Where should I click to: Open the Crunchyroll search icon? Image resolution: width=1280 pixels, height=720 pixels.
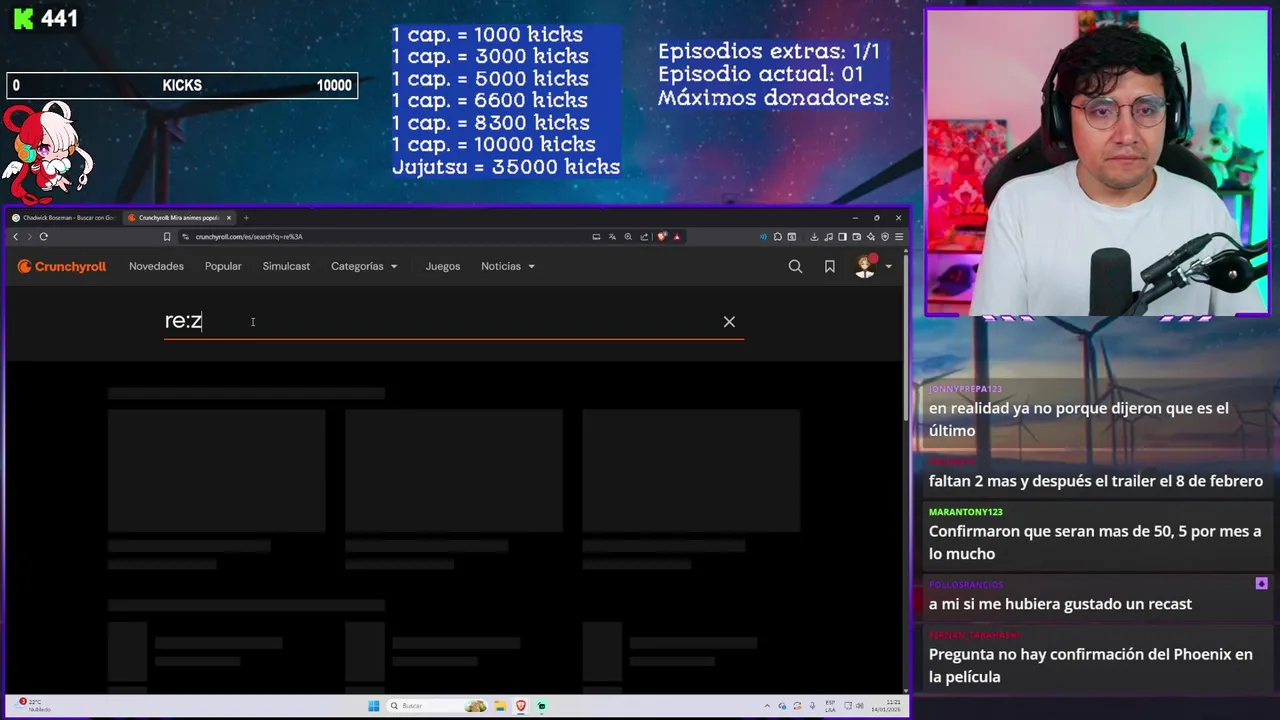pos(795,266)
